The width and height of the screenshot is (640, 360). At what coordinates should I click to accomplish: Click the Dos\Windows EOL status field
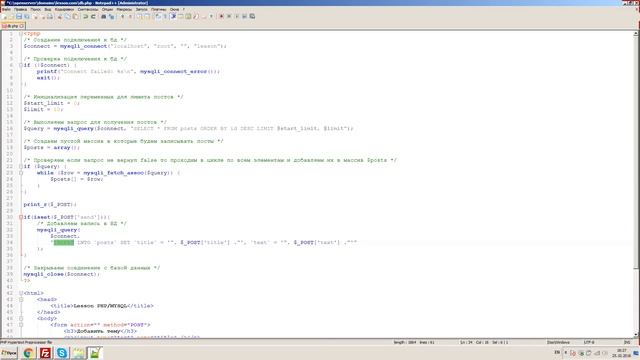pos(558,342)
